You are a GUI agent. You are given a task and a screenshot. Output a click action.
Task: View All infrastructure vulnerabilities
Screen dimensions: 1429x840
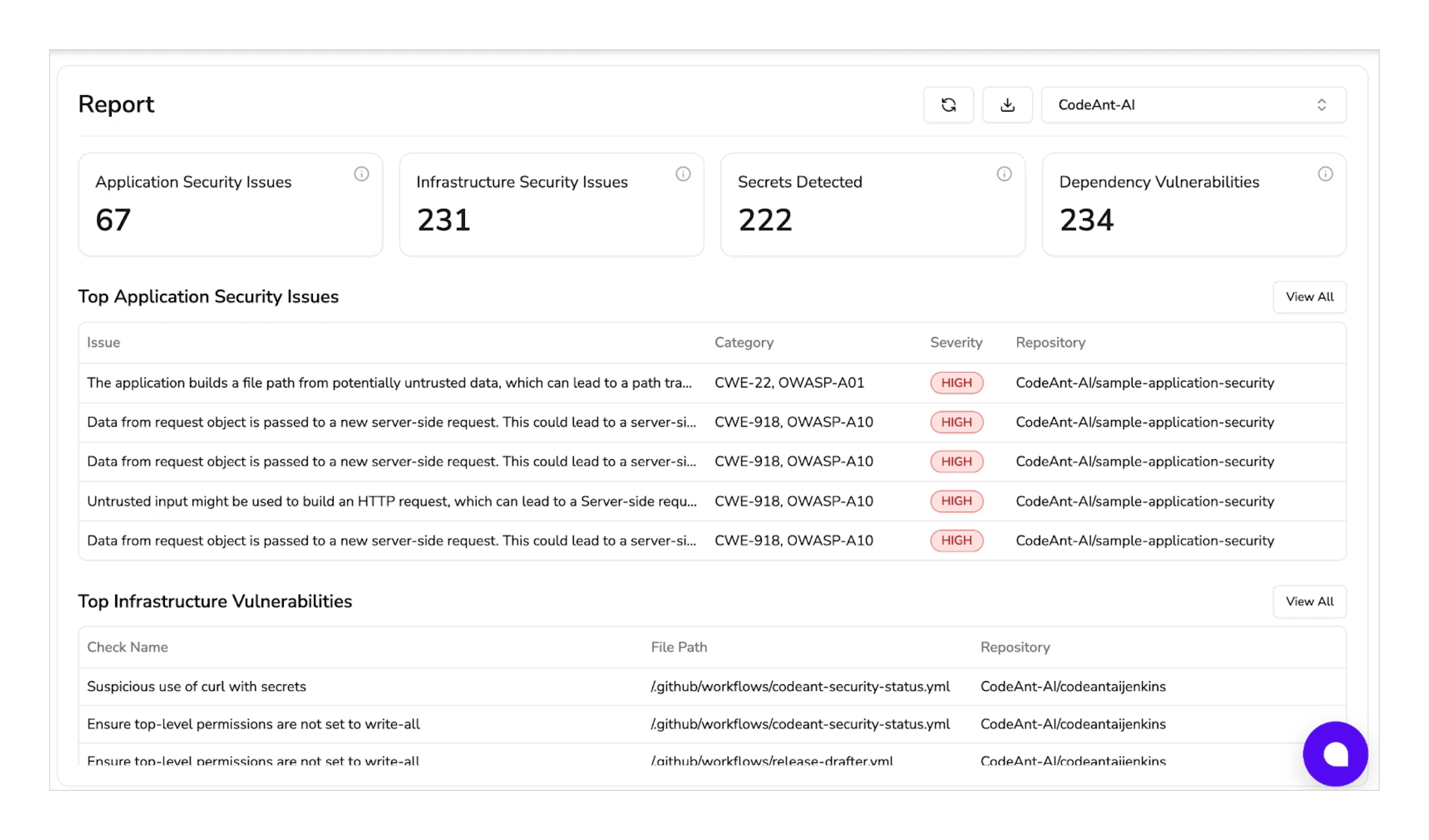click(x=1309, y=601)
